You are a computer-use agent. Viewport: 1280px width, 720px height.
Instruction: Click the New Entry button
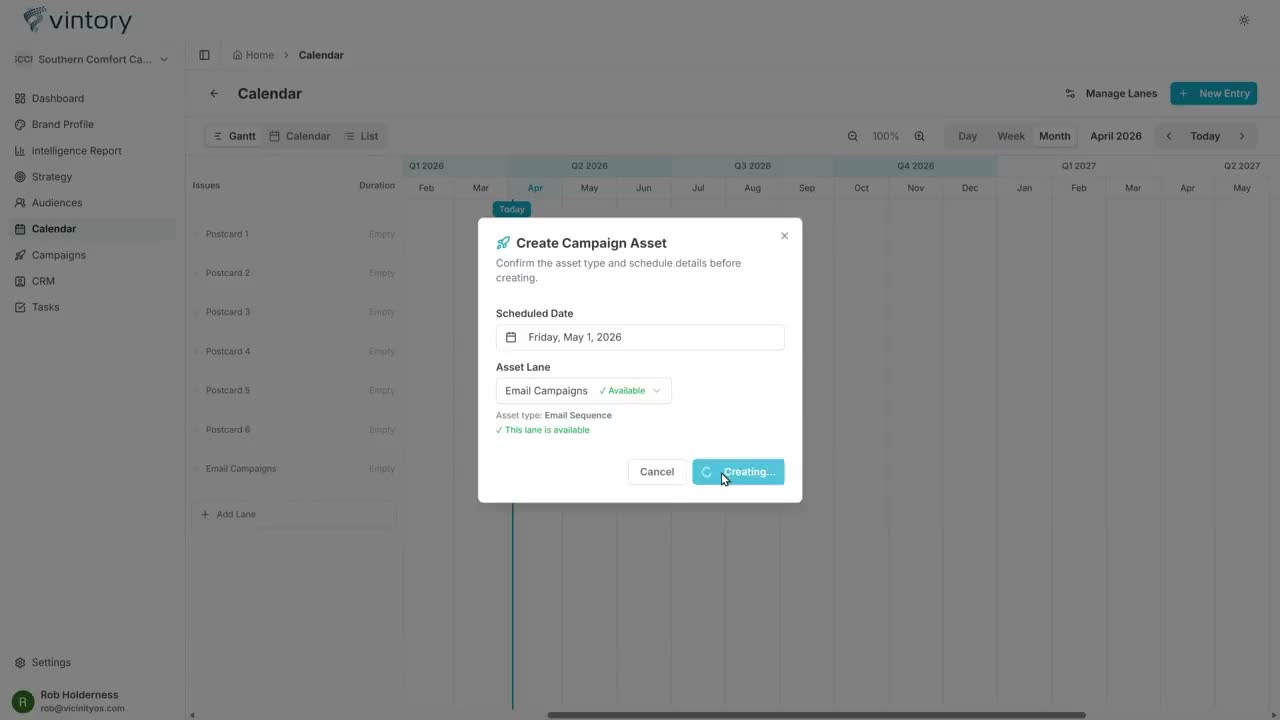click(x=1214, y=94)
